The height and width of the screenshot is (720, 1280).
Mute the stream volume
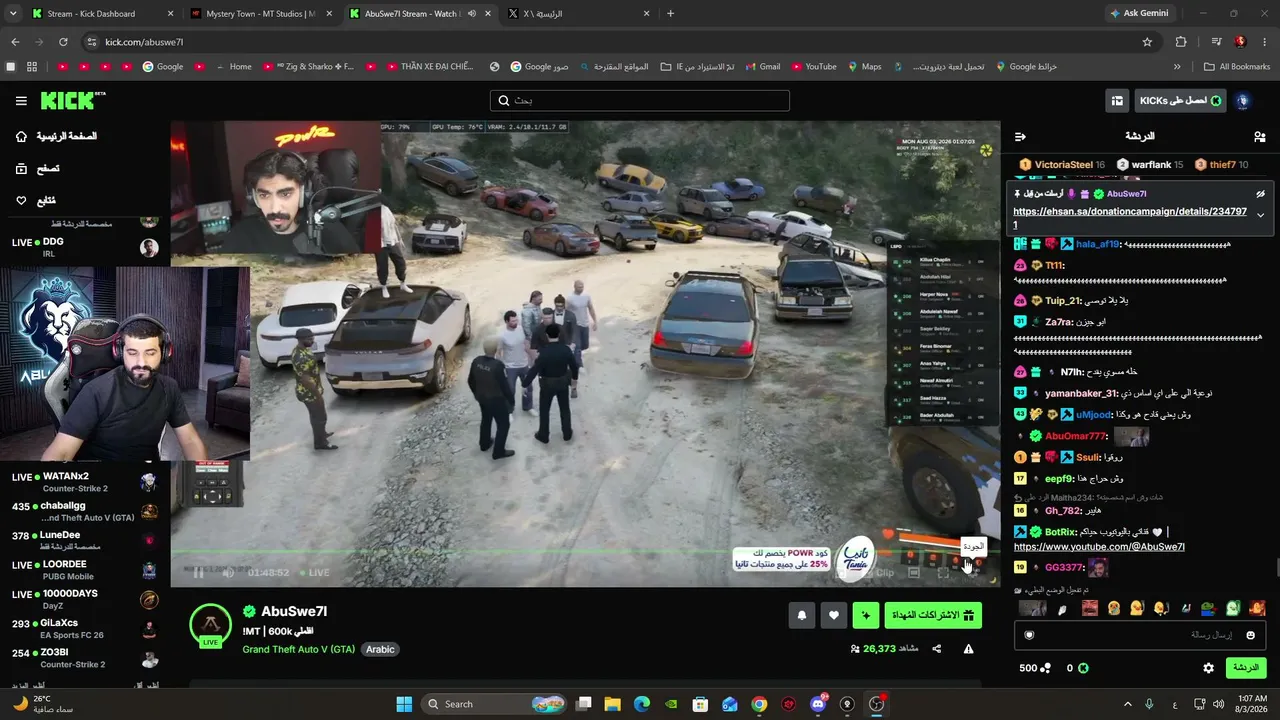228,573
